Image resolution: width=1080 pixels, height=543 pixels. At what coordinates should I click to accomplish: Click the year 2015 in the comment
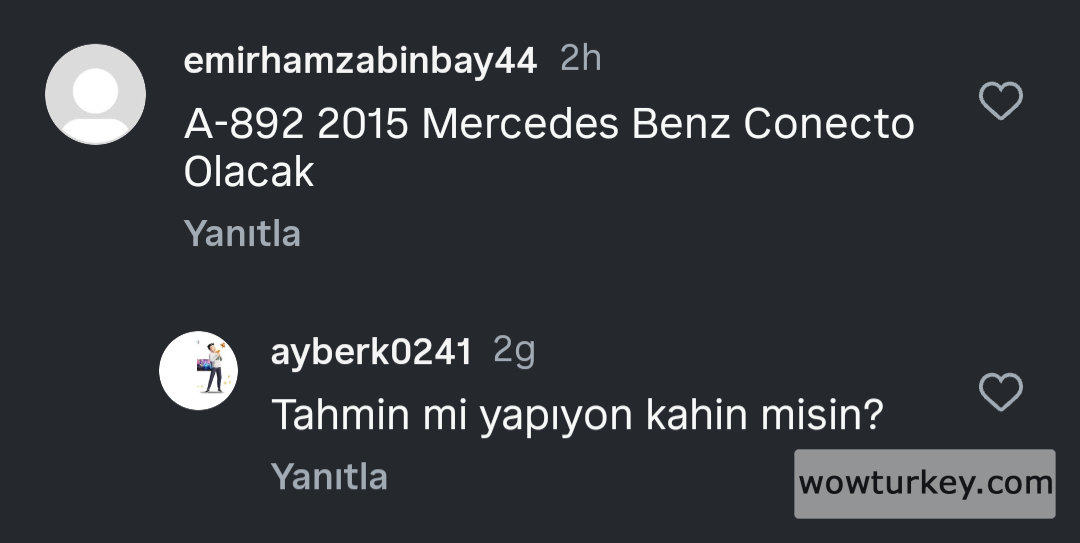click(363, 125)
